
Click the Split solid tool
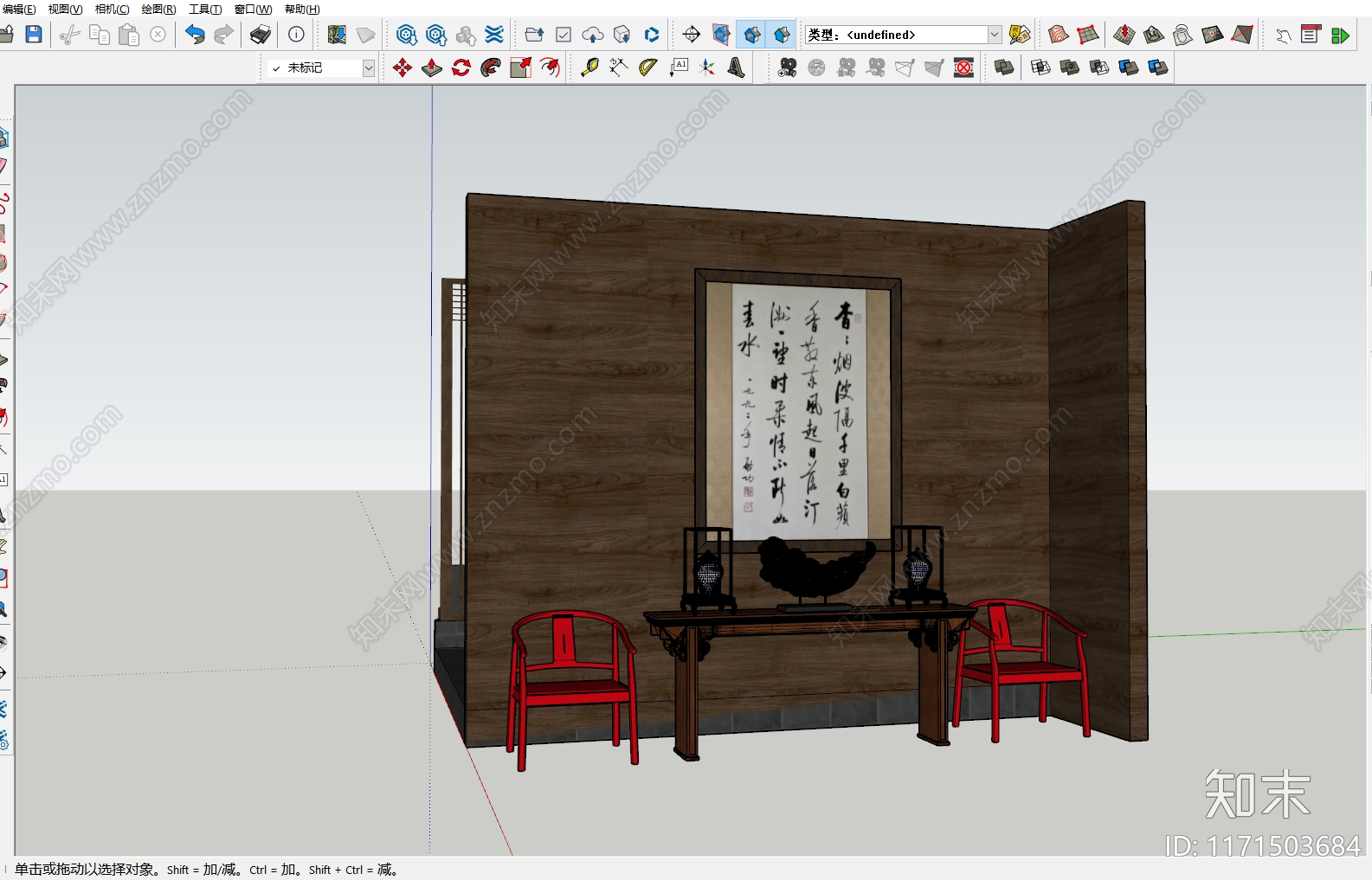[x=1158, y=67]
